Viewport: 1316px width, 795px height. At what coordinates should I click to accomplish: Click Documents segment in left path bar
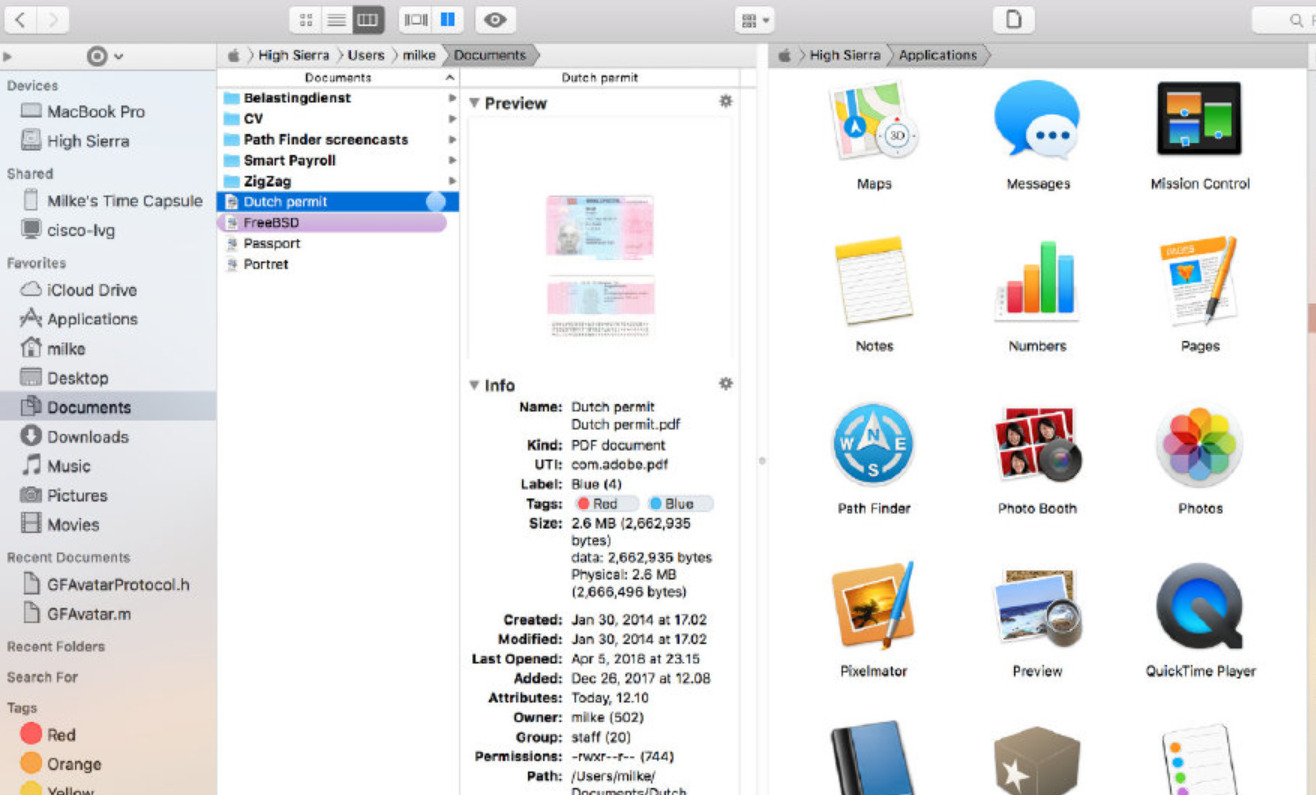(490, 56)
